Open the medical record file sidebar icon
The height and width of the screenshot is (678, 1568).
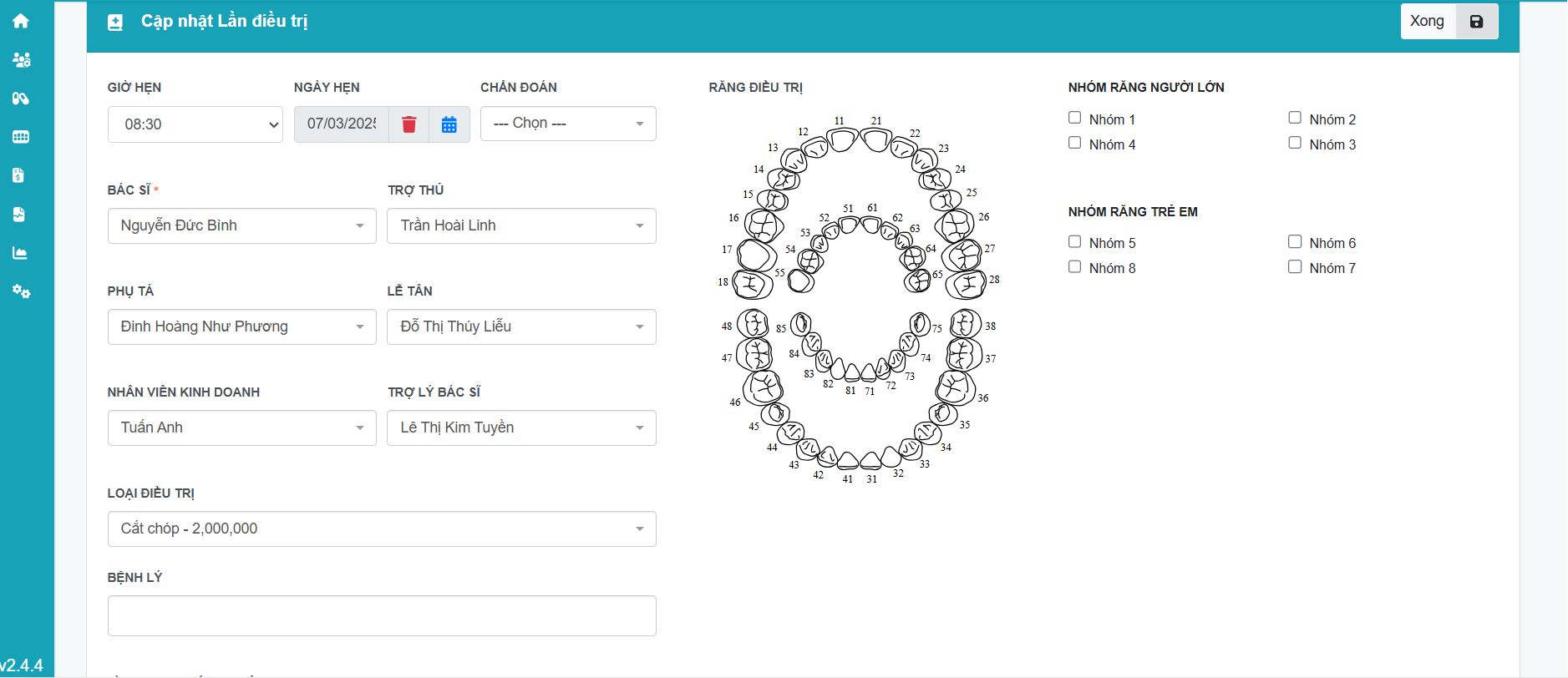pos(19,215)
